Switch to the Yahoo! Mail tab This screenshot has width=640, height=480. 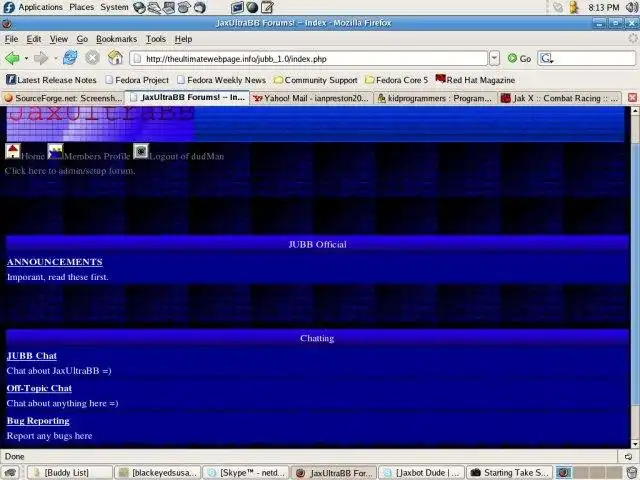click(311, 98)
